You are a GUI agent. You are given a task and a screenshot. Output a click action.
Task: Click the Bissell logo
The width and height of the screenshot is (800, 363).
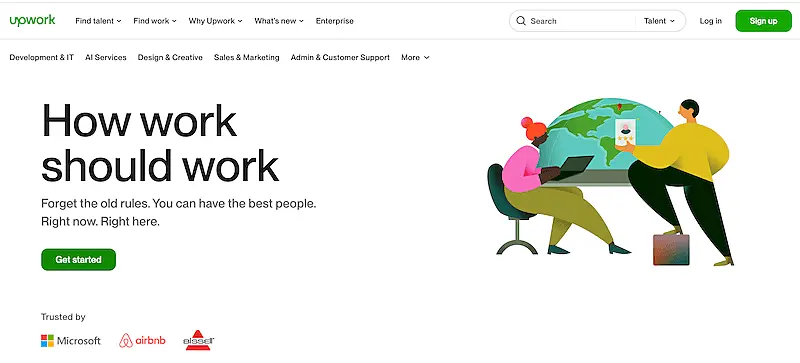pos(198,341)
